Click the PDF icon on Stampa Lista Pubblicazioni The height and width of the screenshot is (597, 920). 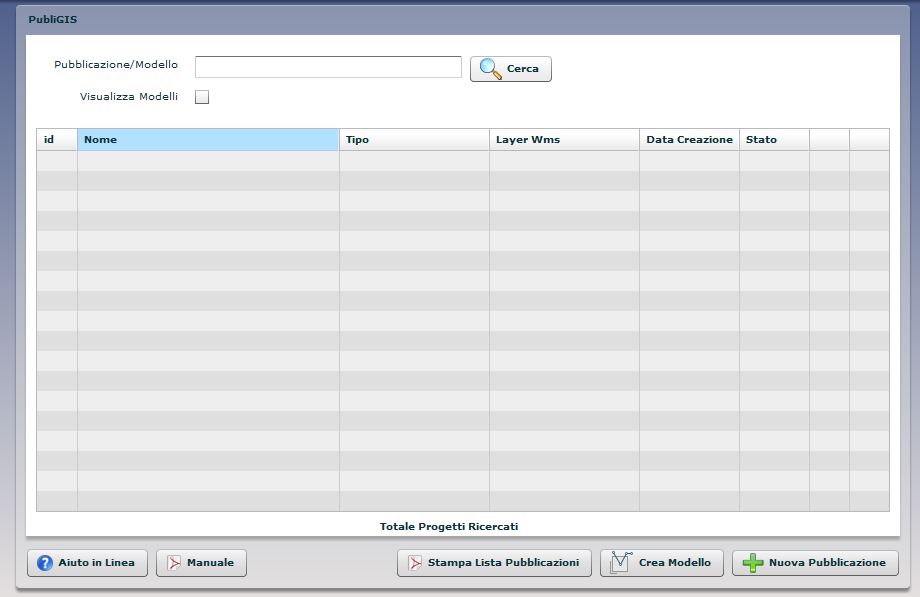tap(415, 563)
